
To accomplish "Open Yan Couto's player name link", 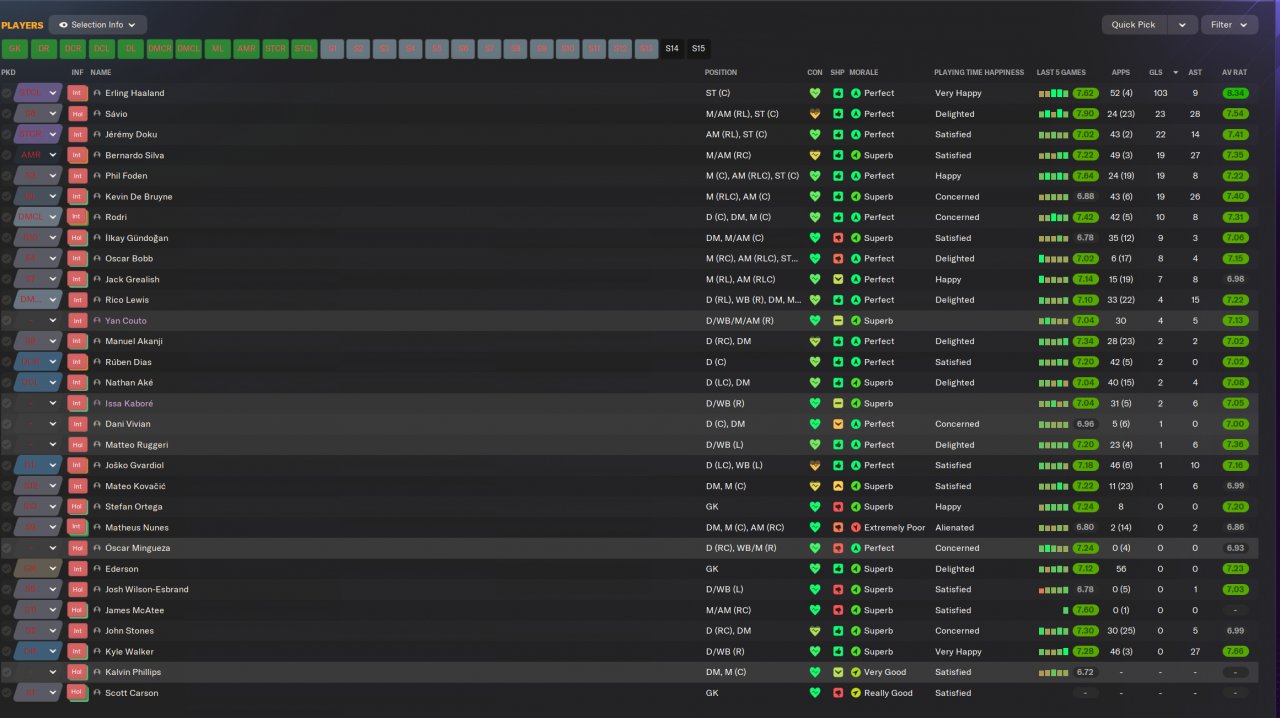I will [x=126, y=321].
